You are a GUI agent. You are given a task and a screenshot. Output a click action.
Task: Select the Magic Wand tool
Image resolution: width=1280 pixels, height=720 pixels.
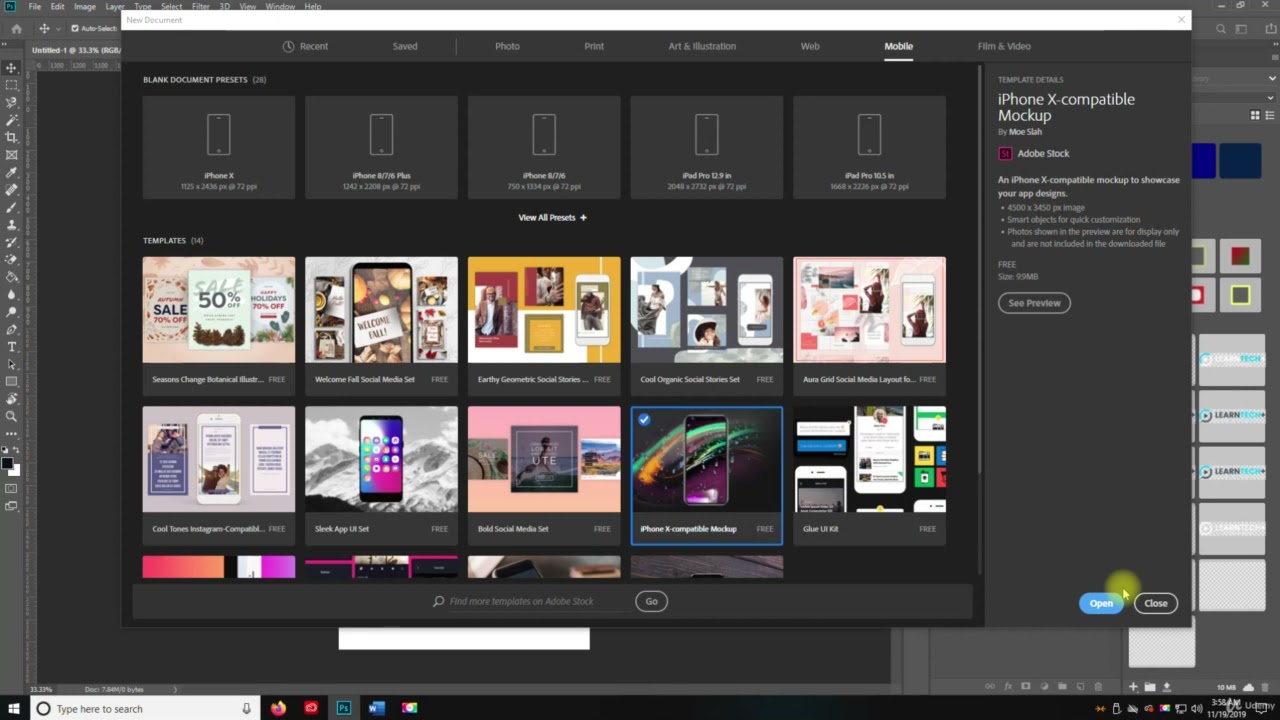[x=12, y=120]
